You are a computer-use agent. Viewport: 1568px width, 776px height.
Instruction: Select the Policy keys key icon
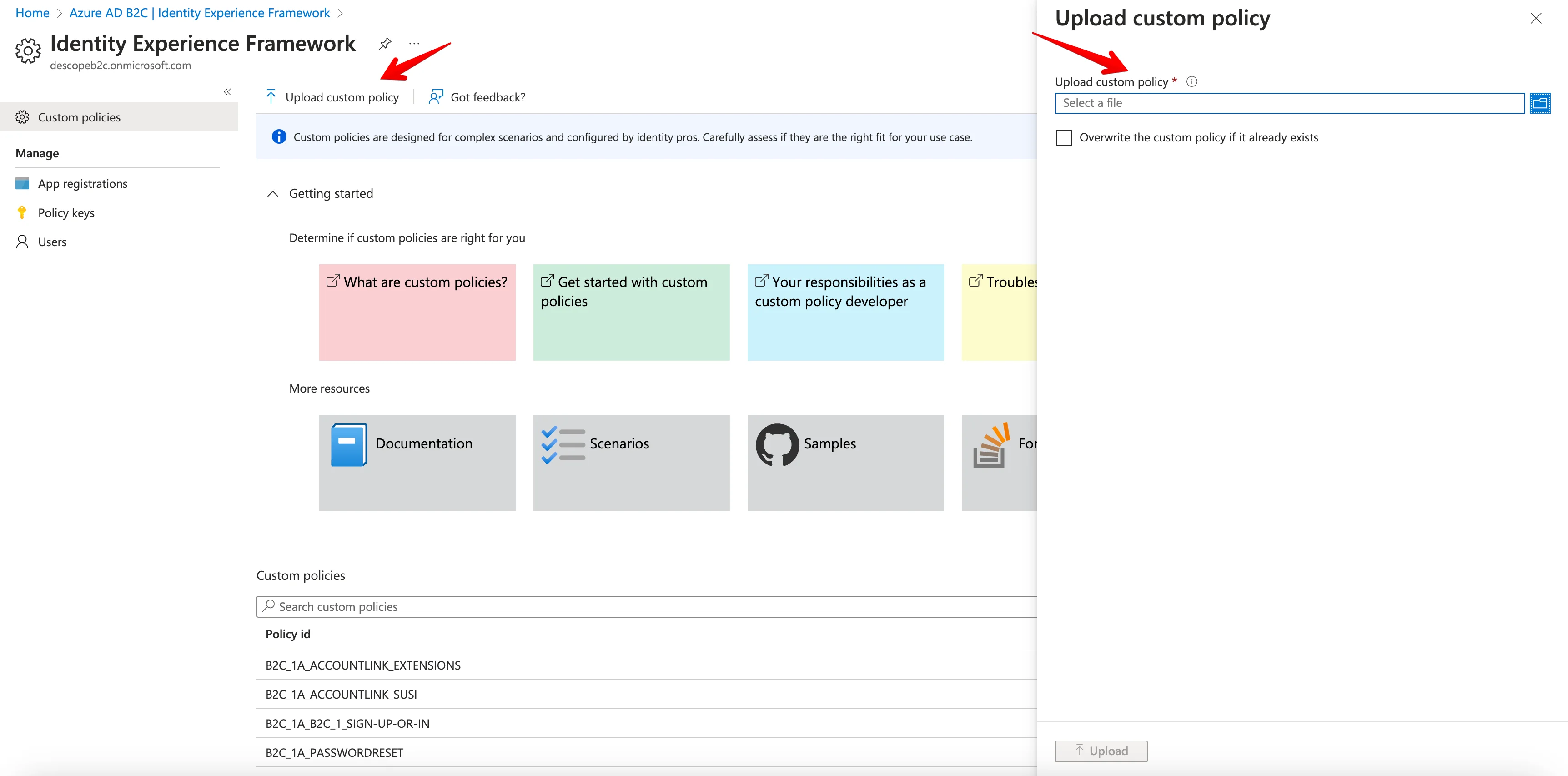click(23, 212)
